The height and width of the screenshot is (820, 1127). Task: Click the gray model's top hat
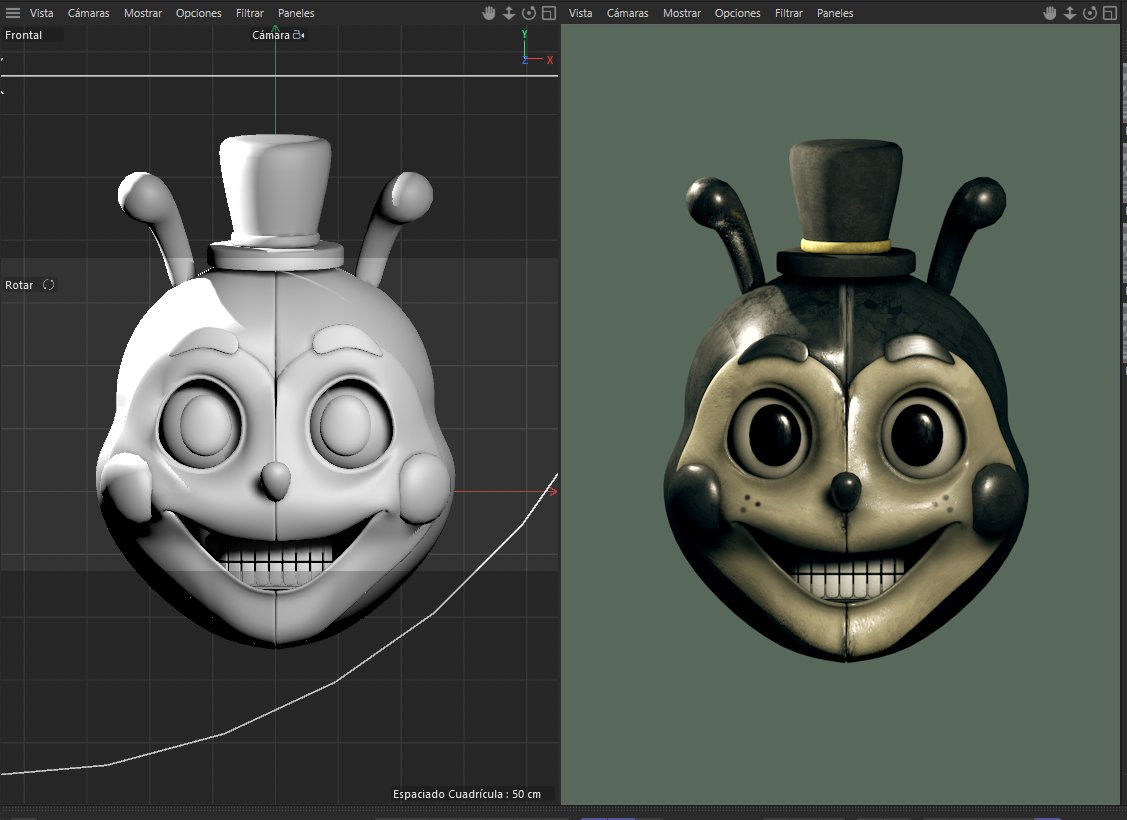(x=276, y=201)
